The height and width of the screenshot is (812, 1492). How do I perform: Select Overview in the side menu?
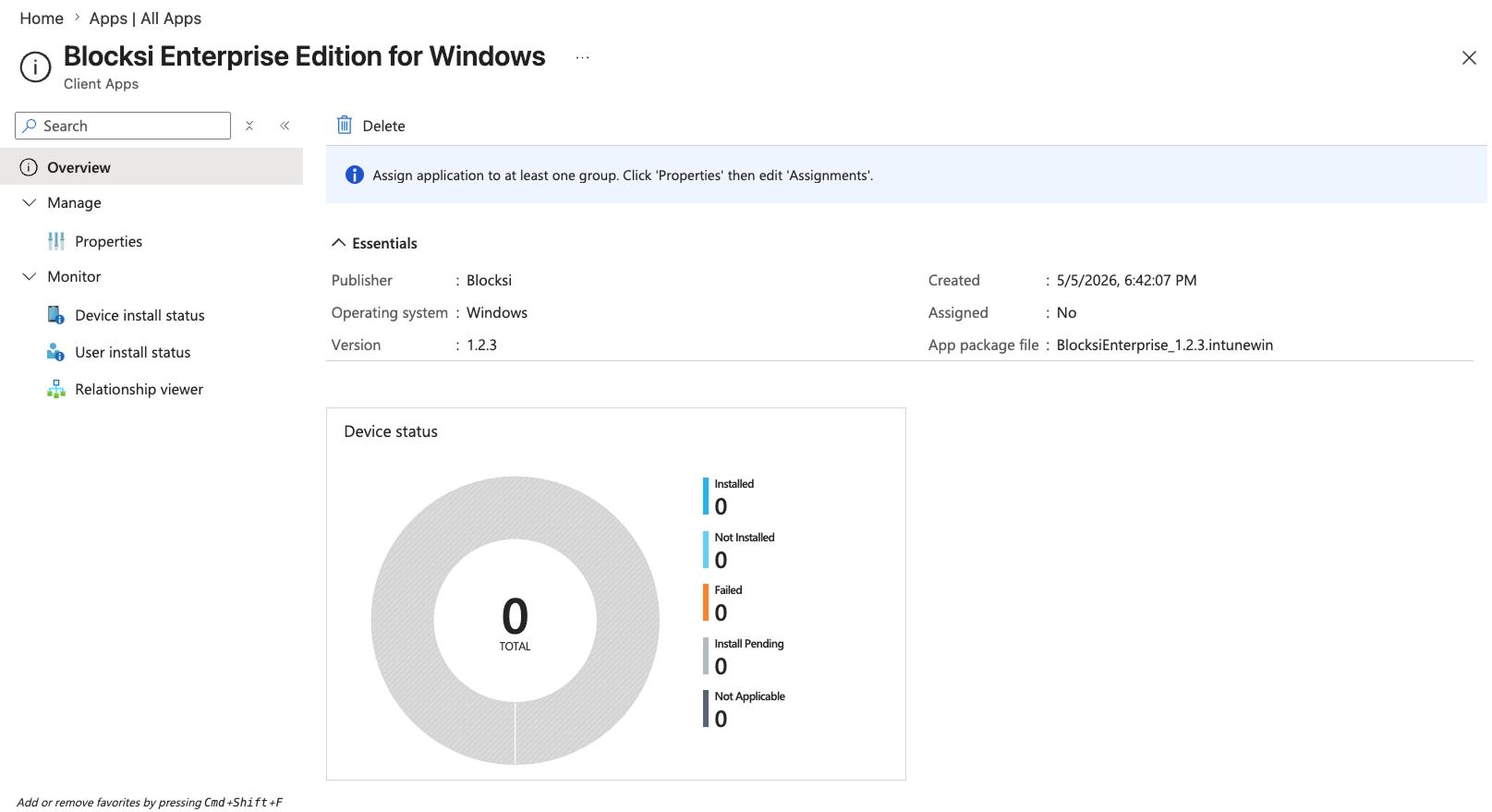pos(152,167)
